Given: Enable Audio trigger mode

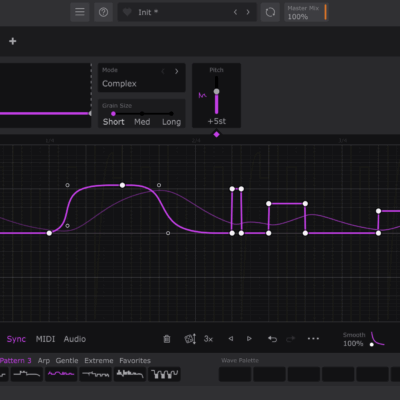Looking at the screenshot, I should click(x=75, y=339).
